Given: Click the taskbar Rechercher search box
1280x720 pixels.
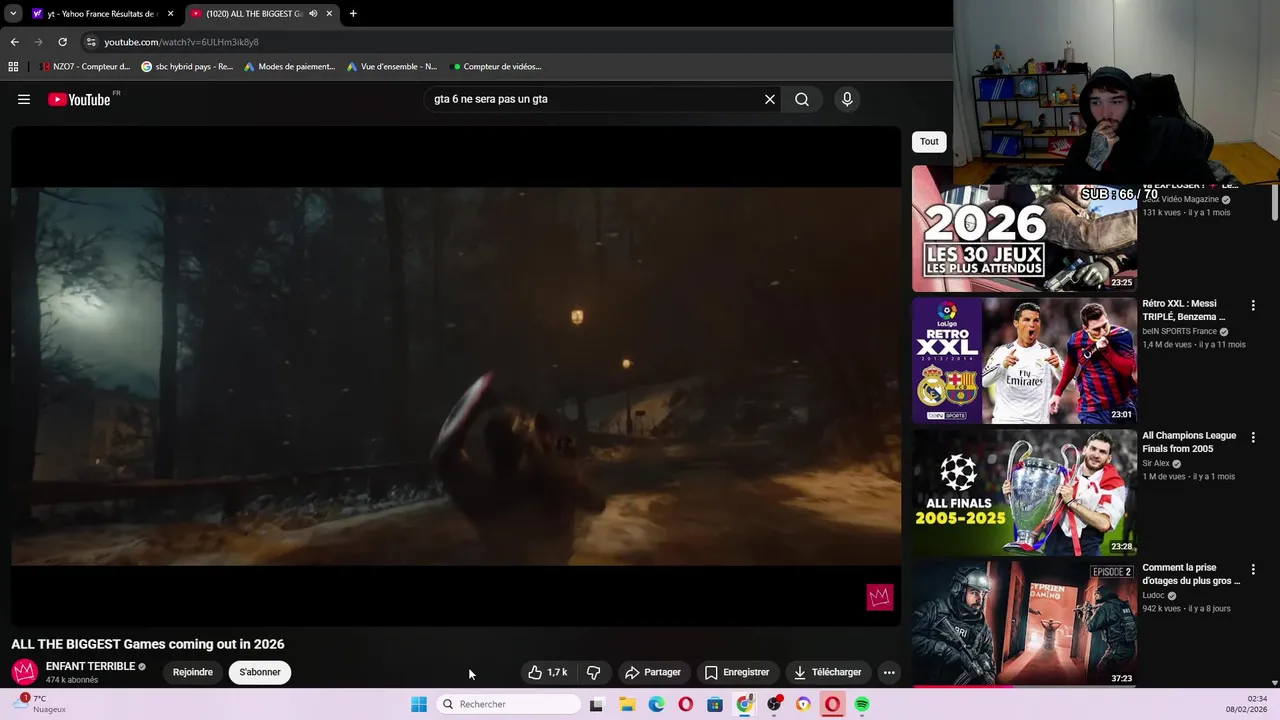Looking at the screenshot, I should [x=508, y=704].
